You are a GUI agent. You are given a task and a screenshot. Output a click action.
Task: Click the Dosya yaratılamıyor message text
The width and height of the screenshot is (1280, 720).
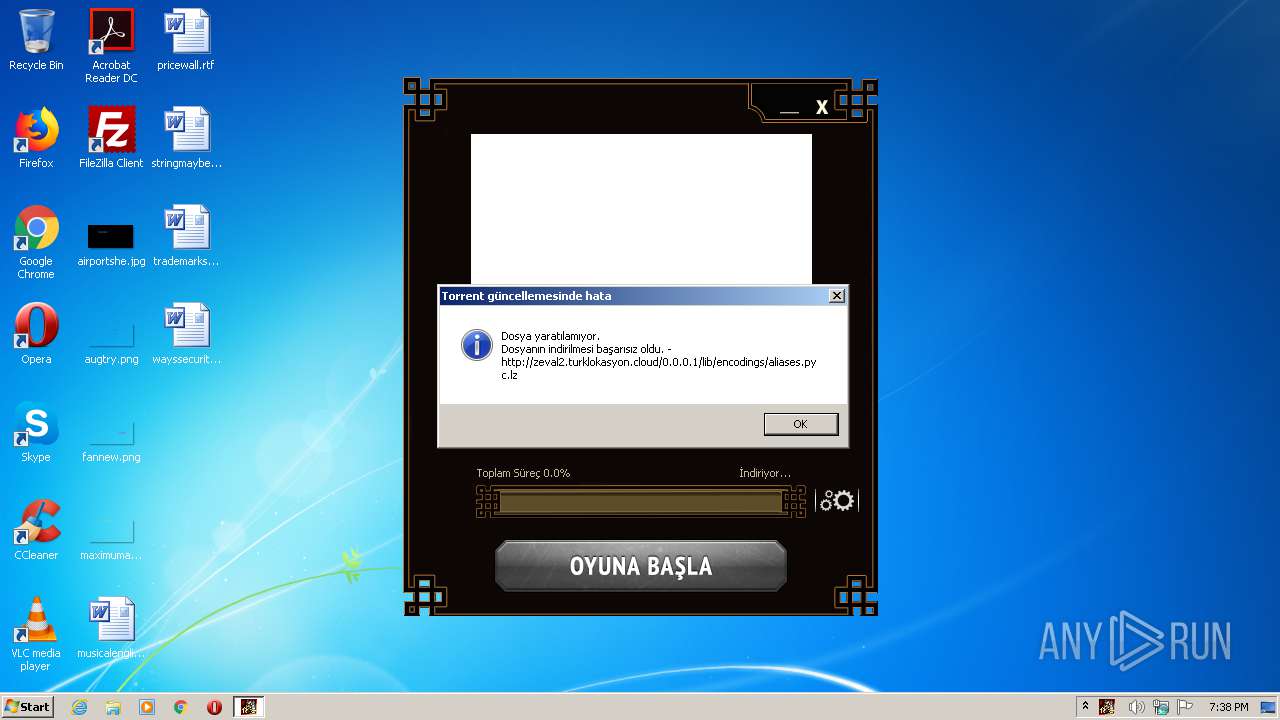[x=551, y=336]
